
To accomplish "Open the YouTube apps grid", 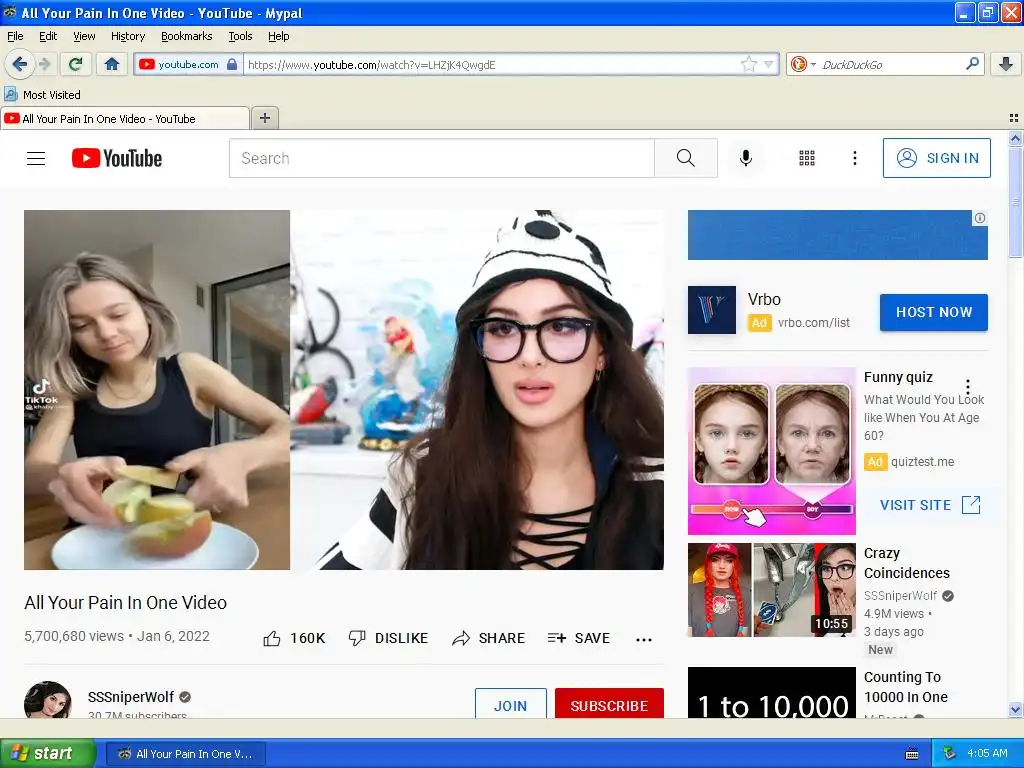I will (x=807, y=158).
